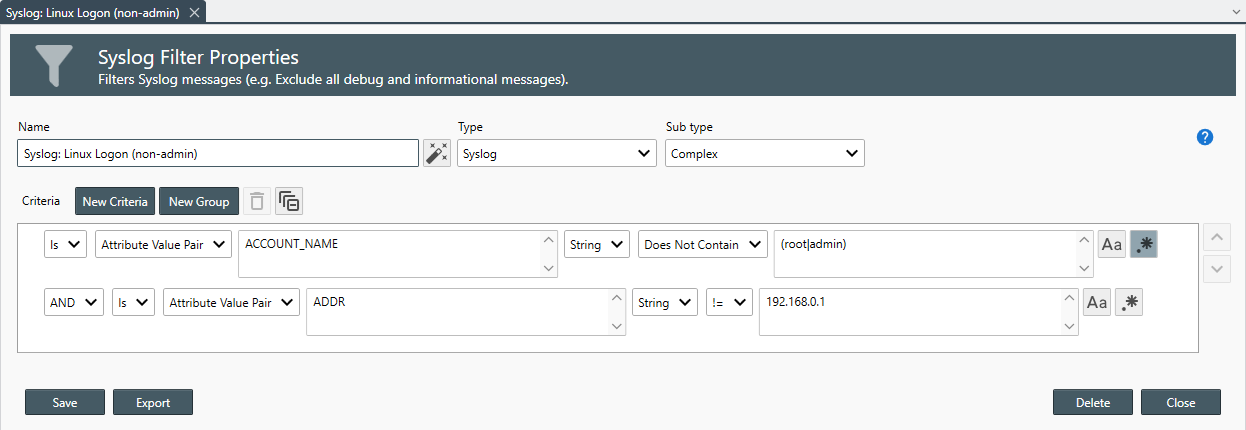The height and width of the screenshot is (430, 1246).
Task: Move criteria down with the down arrow
Action: 1217,268
